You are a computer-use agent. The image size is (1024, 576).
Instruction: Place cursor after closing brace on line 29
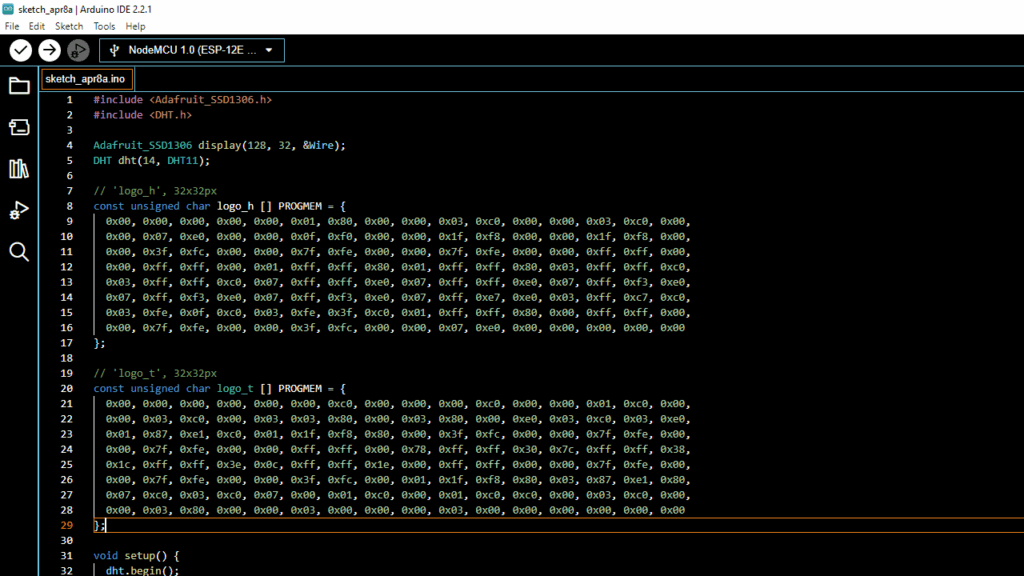coord(105,526)
